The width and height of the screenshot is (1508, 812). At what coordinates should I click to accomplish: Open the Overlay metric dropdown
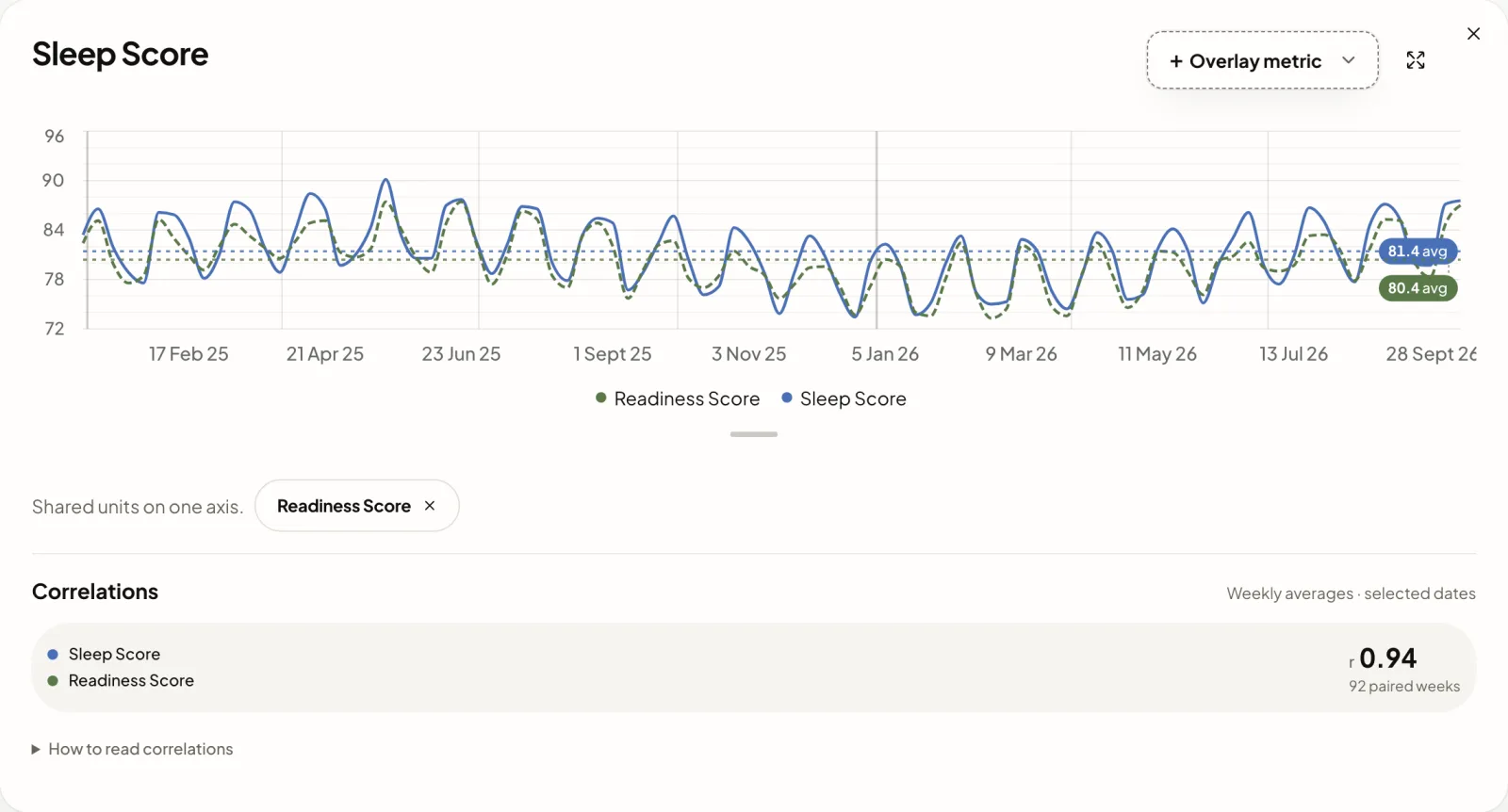coord(1262,60)
